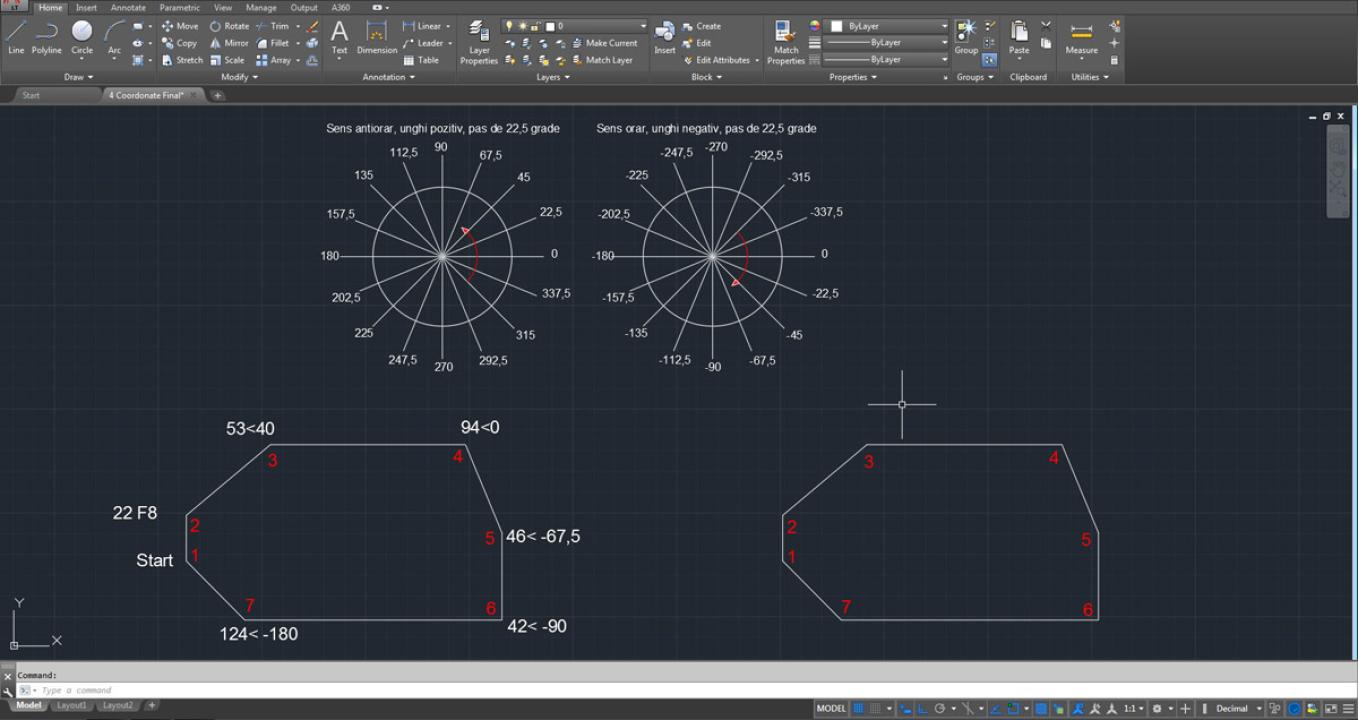The image size is (1358, 720).
Task: Select the Circle tool
Action: tap(82, 38)
